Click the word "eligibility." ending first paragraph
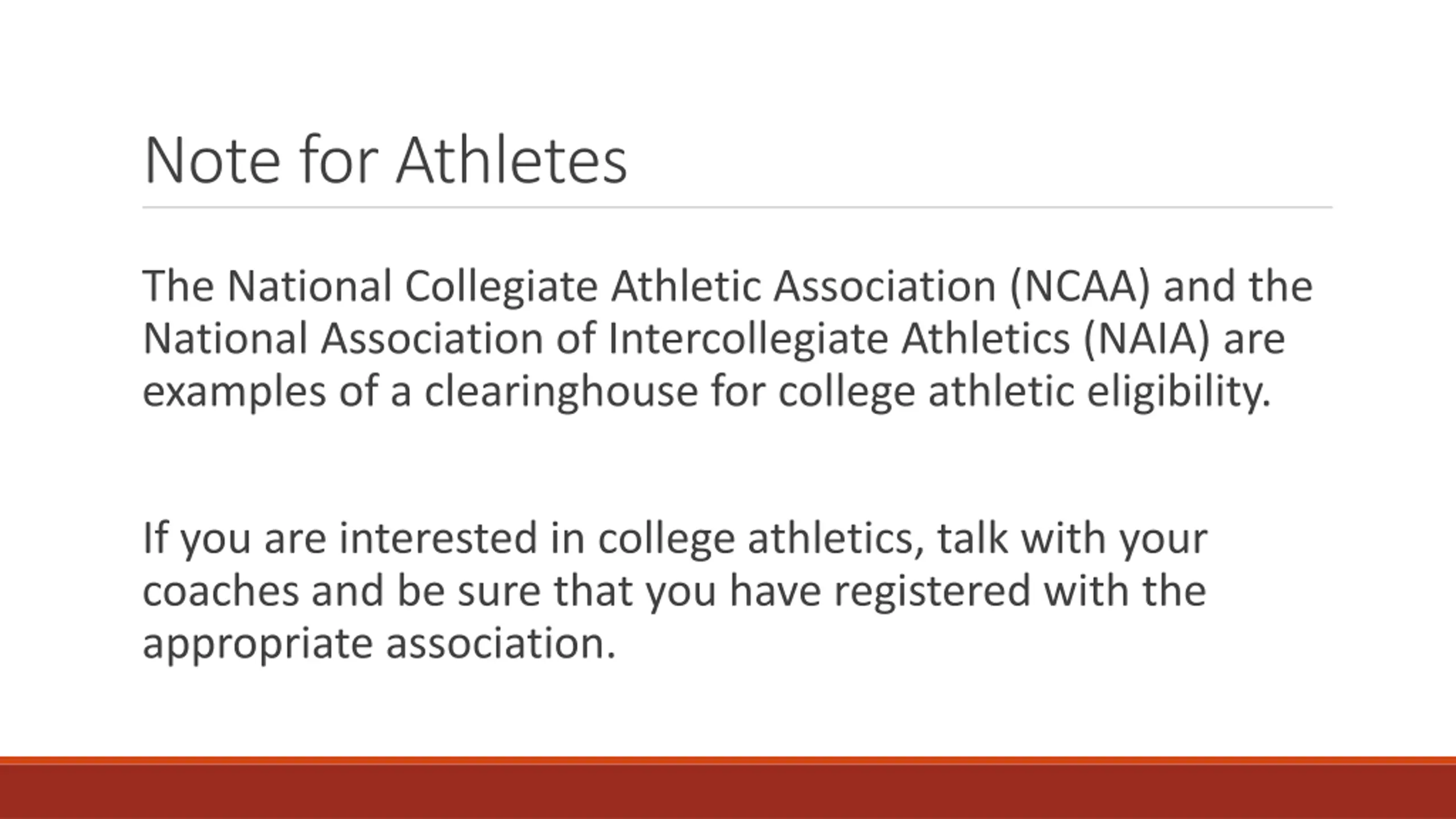 pos(1179,391)
